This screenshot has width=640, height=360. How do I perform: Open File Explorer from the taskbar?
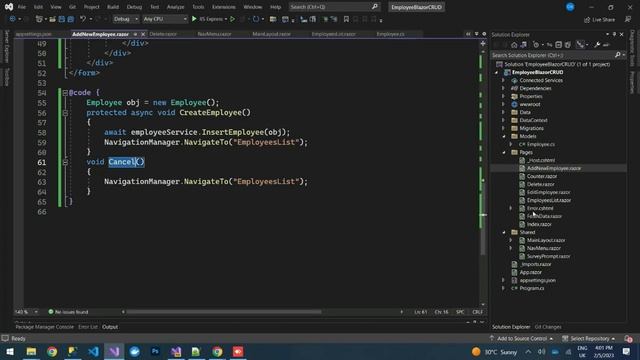[x=31, y=351]
